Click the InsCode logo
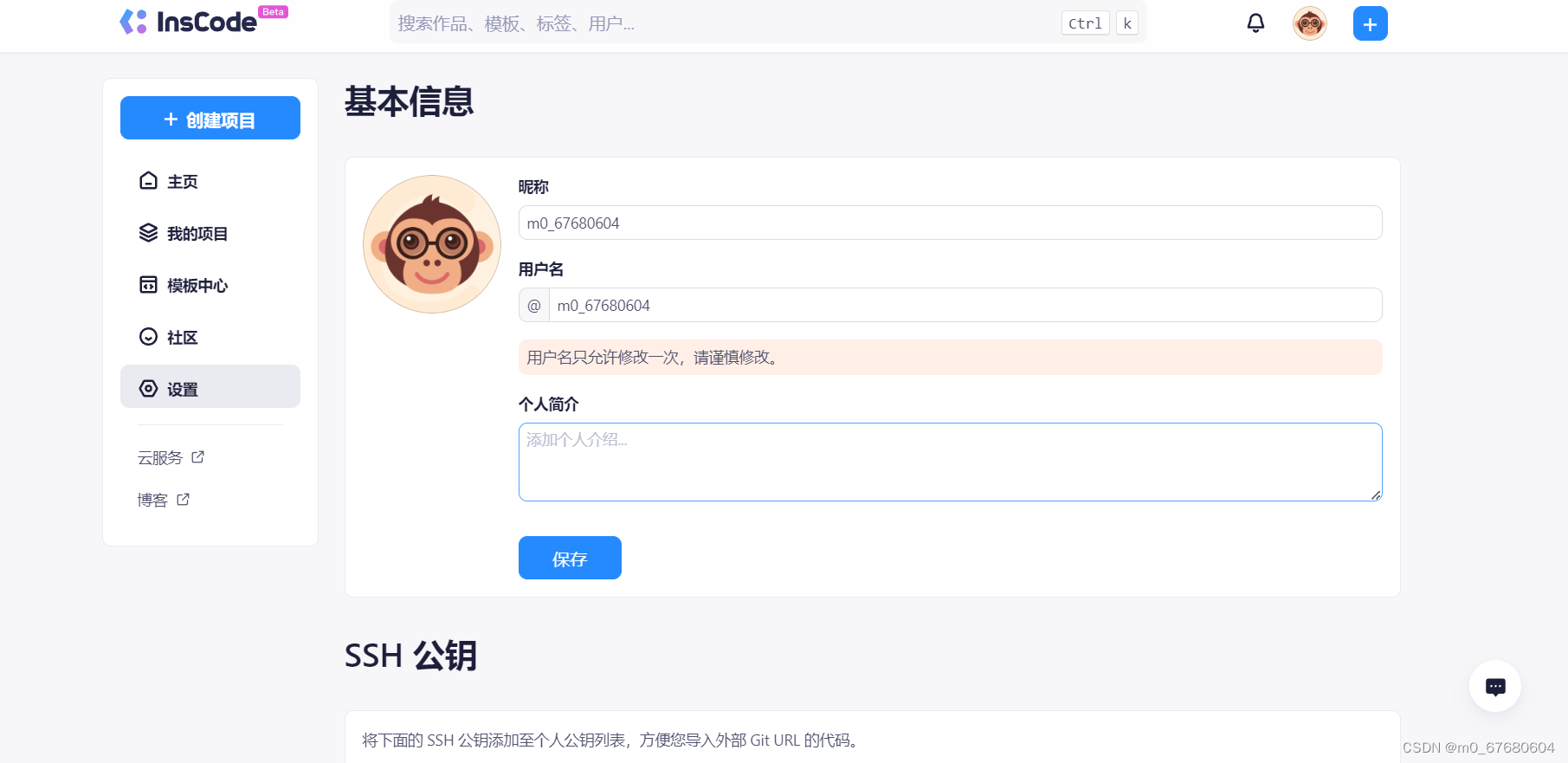 coord(188,22)
